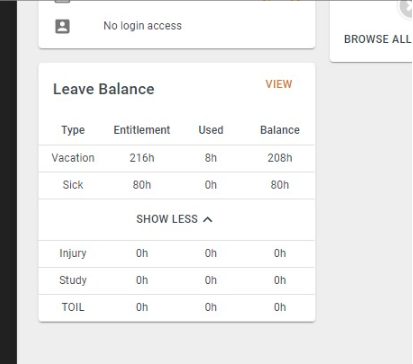Image resolution: width=413 pixels, height=364 pixels.
Task: Open the Leave Balance VIEW link
Action: click(x=279, y=84)
